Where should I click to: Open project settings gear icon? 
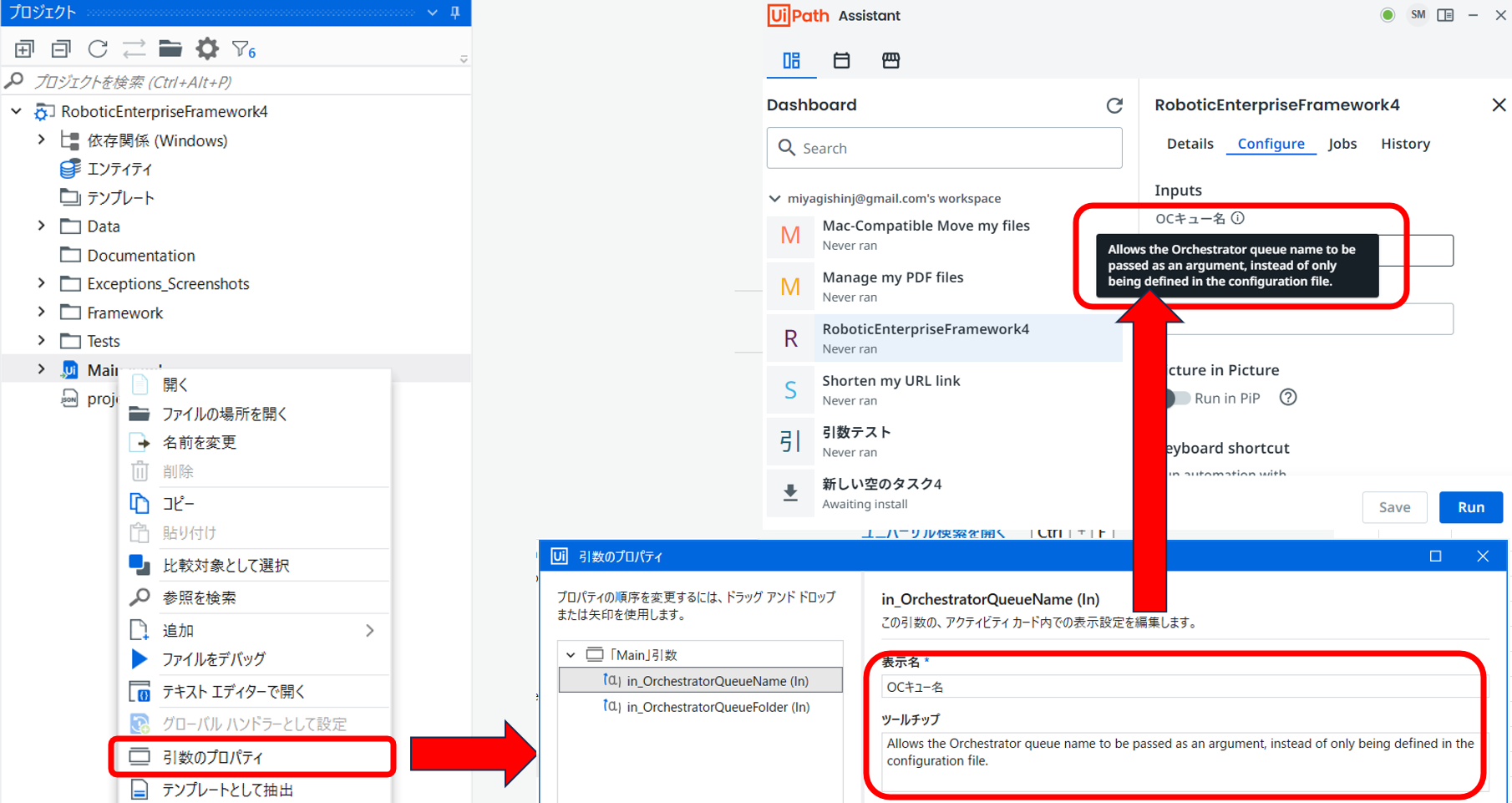pyautogui.click(x=207, y=49)
